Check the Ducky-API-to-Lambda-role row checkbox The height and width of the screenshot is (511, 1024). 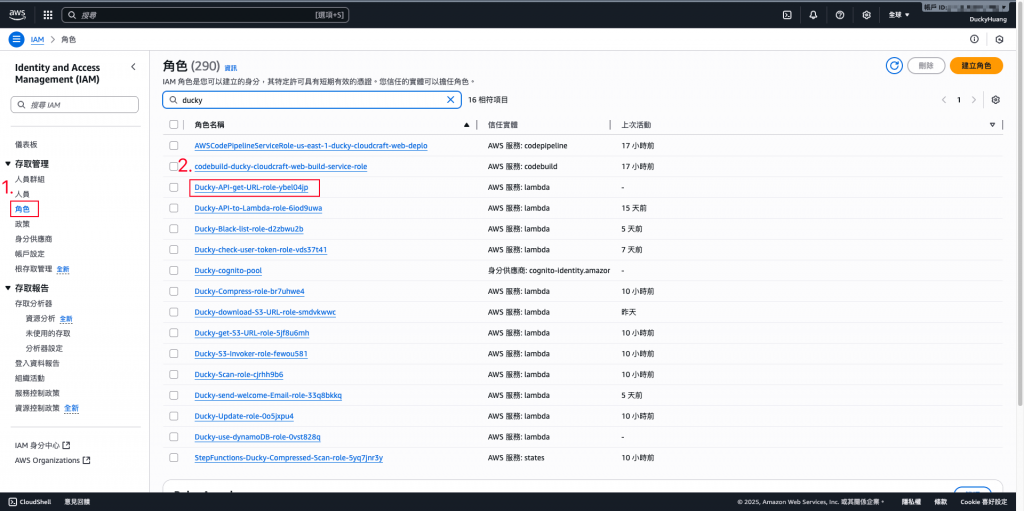click(174, 208)
